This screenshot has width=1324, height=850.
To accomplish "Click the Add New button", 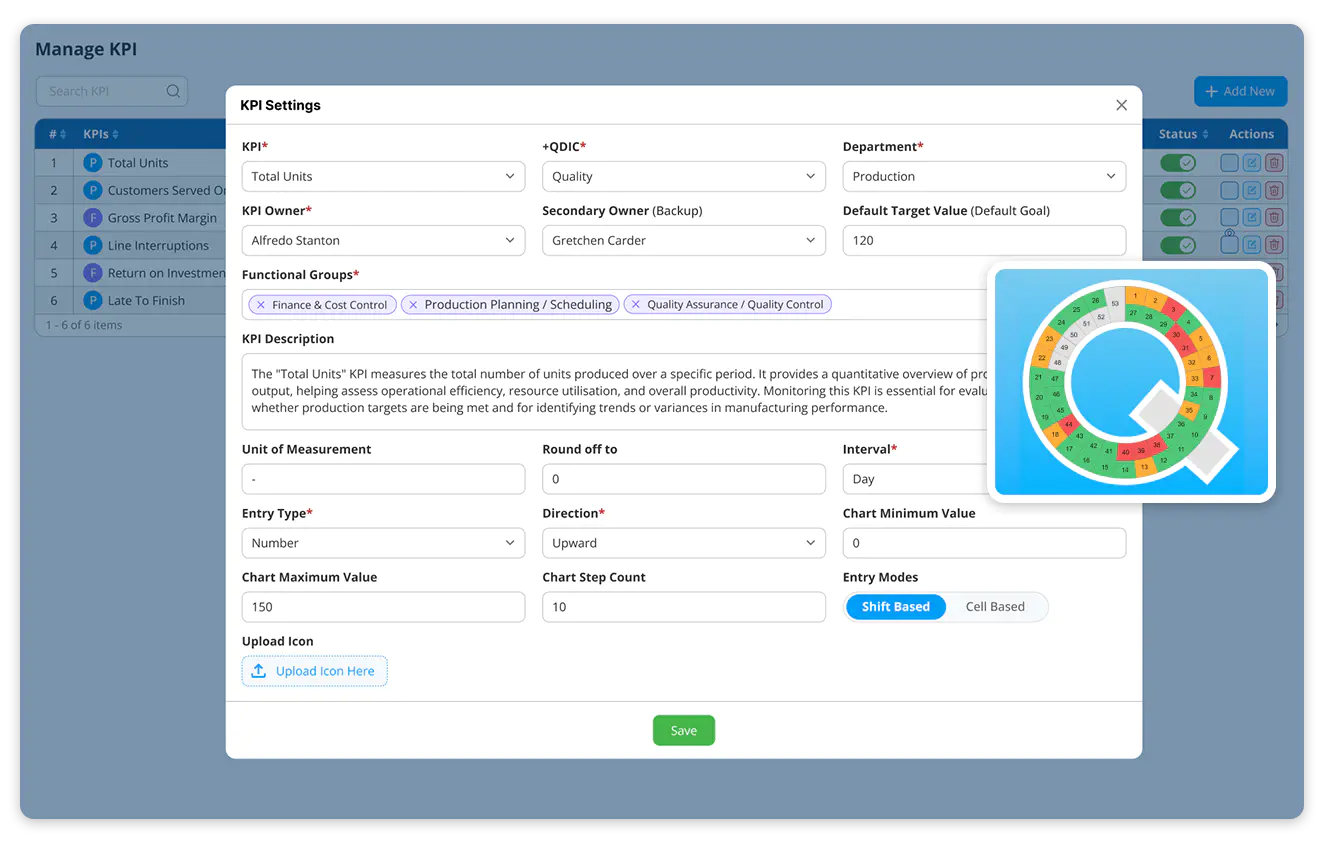I will coord(1240,91).
